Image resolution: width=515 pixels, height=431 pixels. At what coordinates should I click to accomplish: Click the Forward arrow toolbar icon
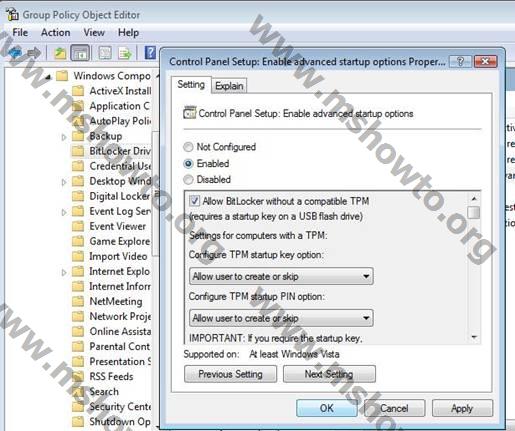pos(34,53)
